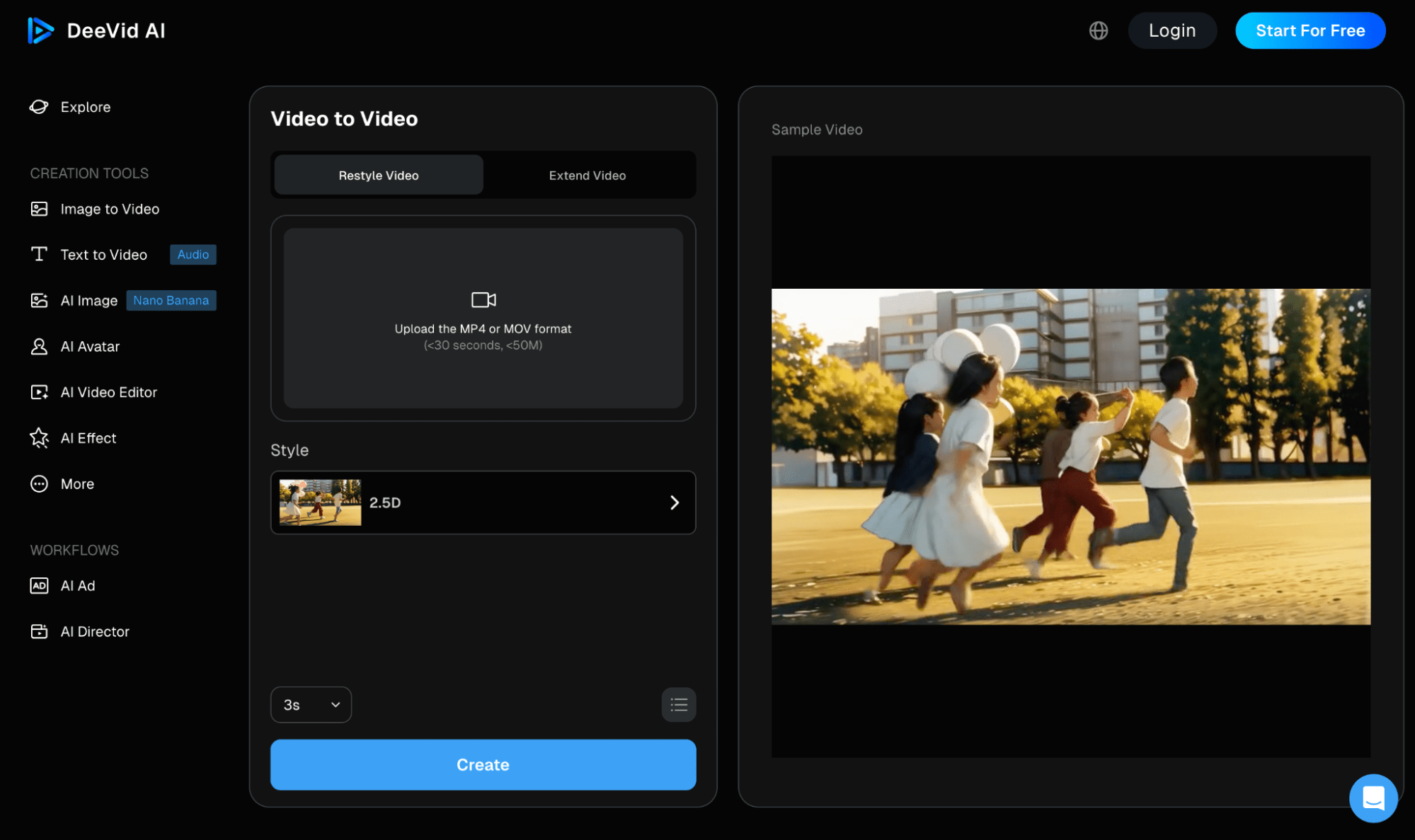
Task: Open the Login page
Action: click(1172, 30)
